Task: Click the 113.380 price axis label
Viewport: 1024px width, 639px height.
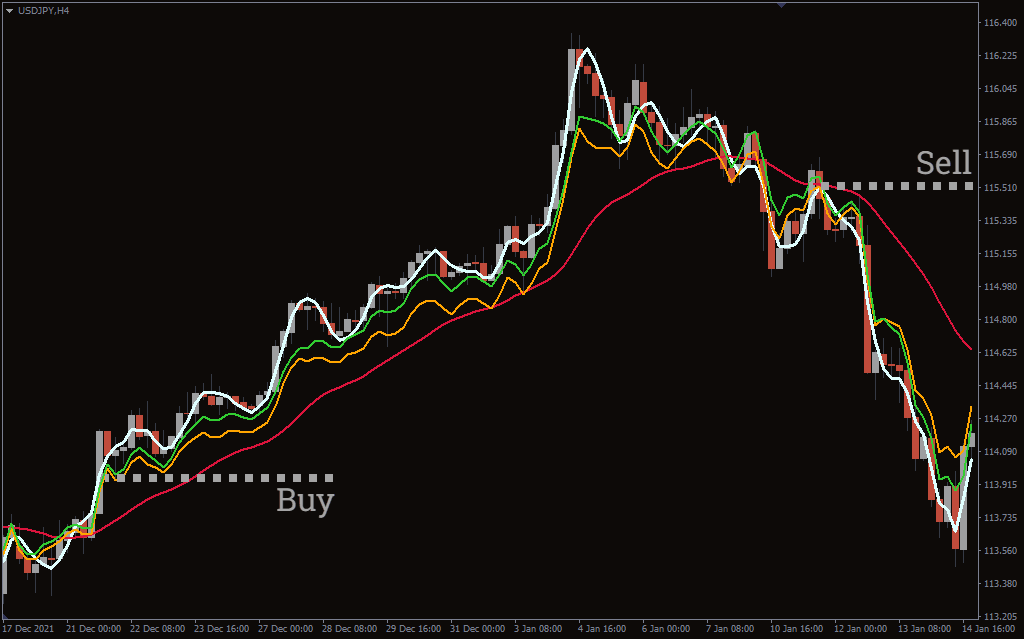Action: [999, 584]
